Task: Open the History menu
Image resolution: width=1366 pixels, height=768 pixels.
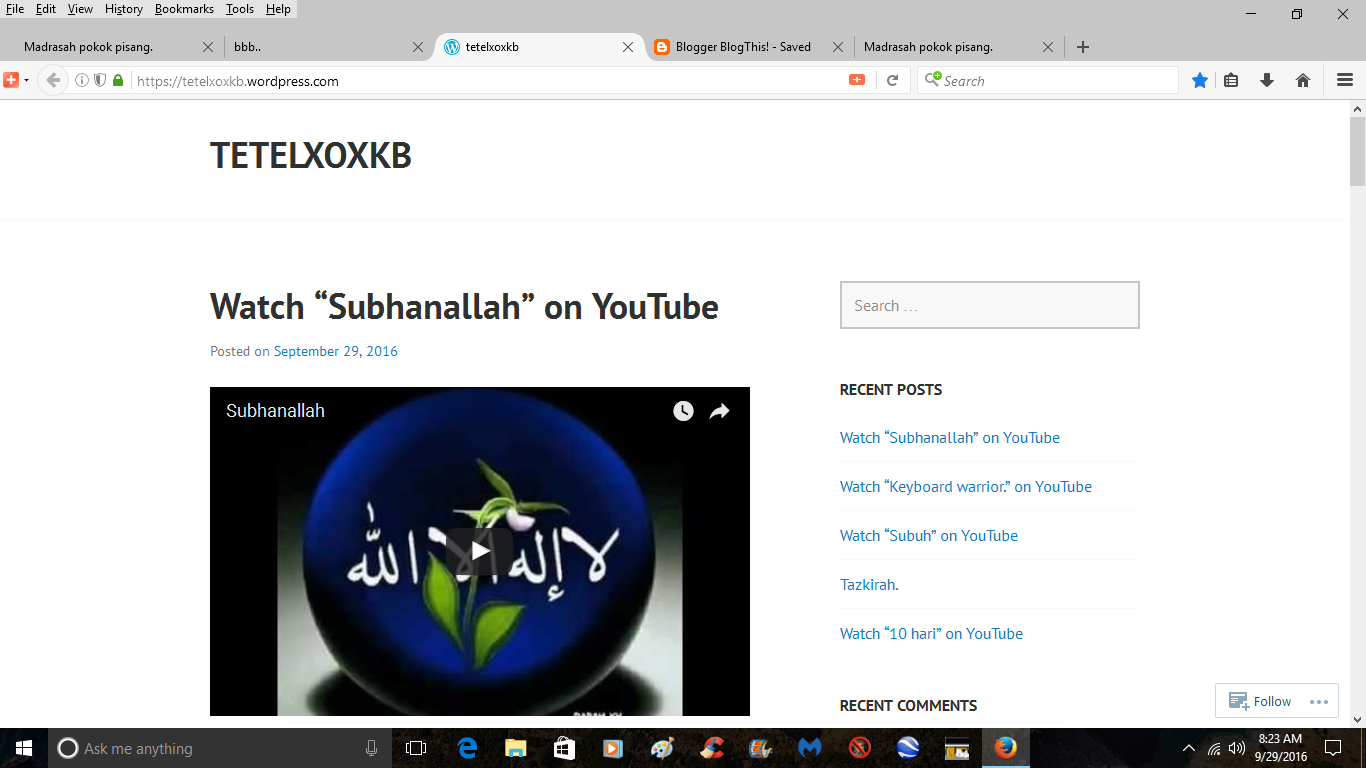Action: 124,9
